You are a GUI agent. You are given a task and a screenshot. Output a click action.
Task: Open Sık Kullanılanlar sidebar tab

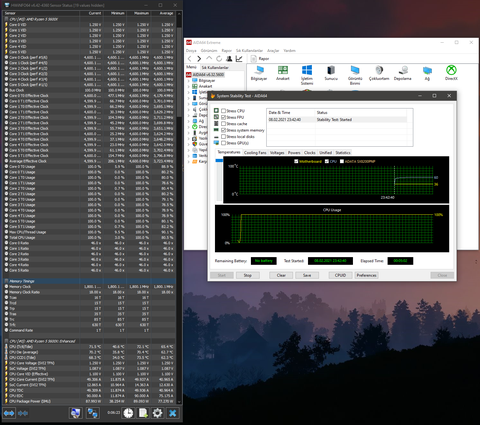[x=215, y=68]
